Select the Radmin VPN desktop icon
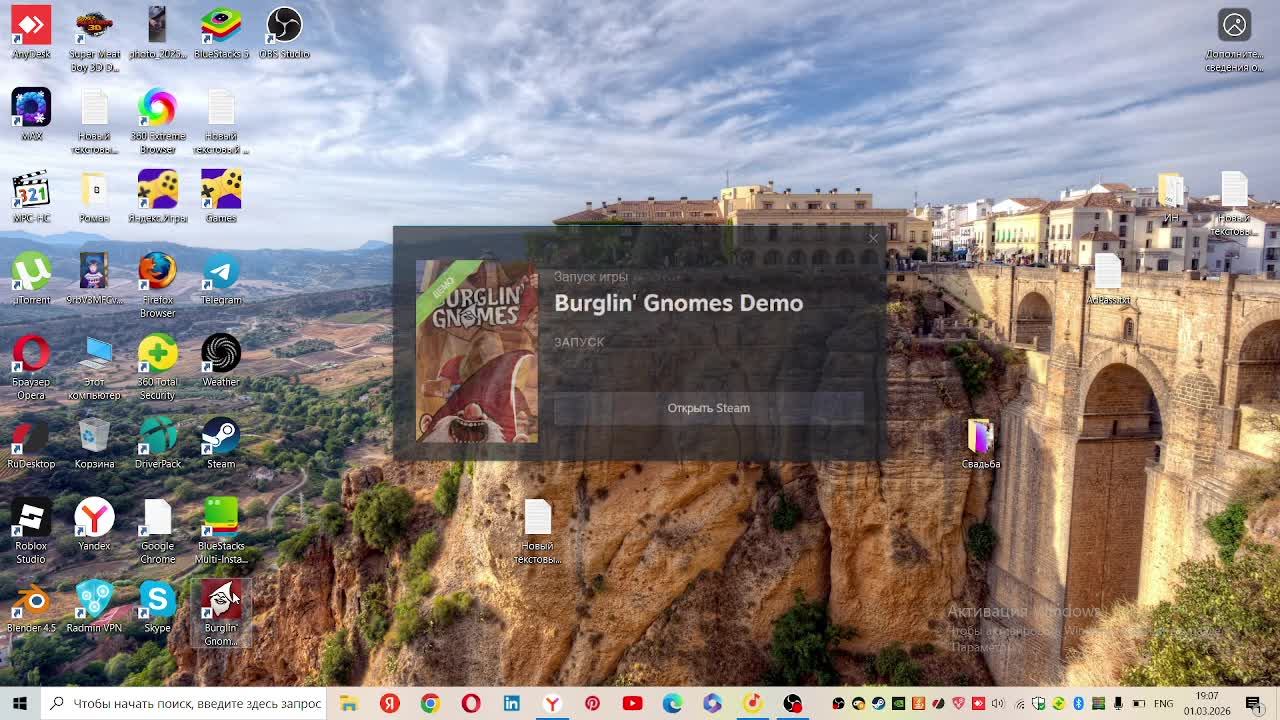The width and height of the screenshot is (1280, 720). [94, 607]
